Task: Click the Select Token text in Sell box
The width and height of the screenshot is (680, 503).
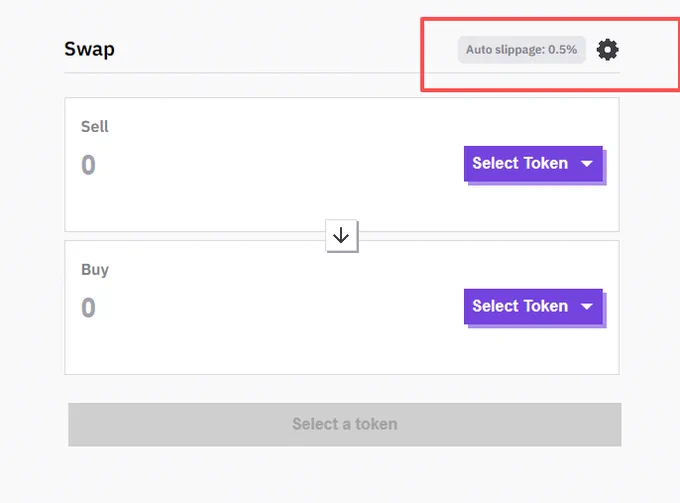Action: coord(520,163)
